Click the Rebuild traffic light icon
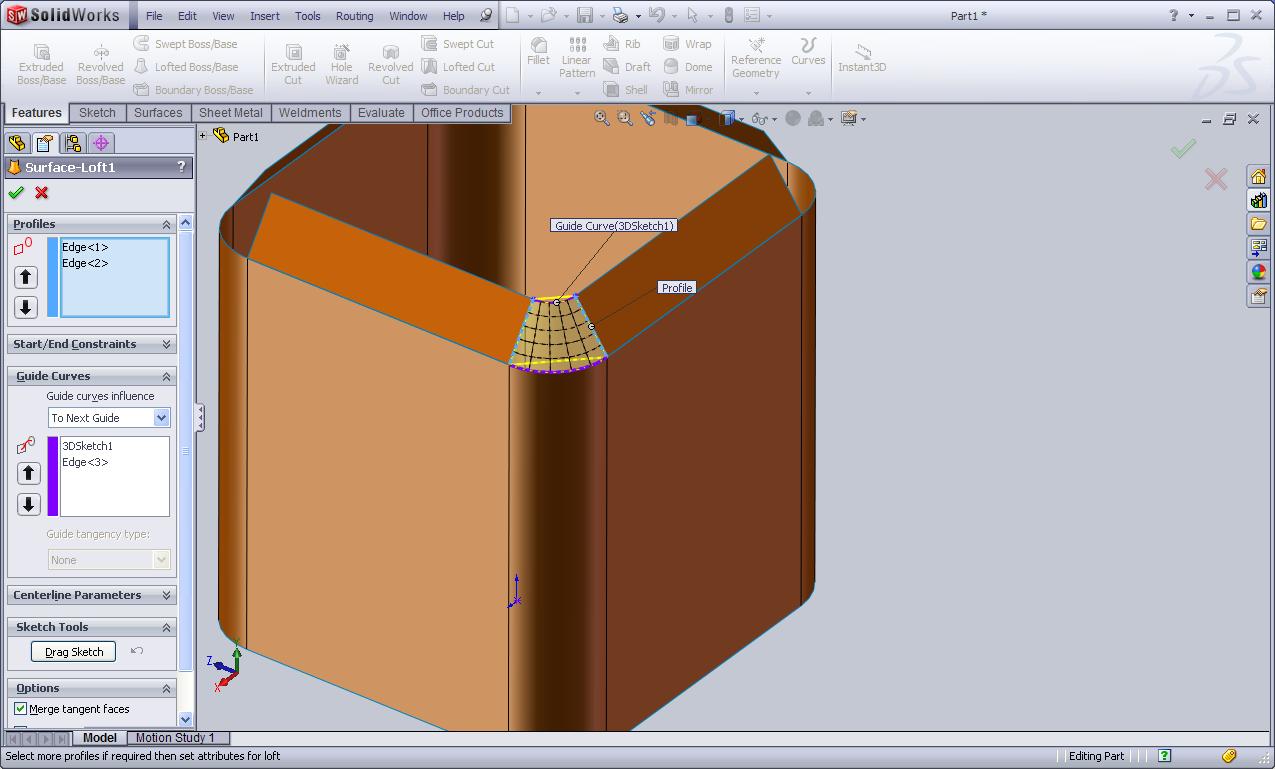The width and height of the screenshot is (1275, 769). pyautogui.click(x=728, y=15)
